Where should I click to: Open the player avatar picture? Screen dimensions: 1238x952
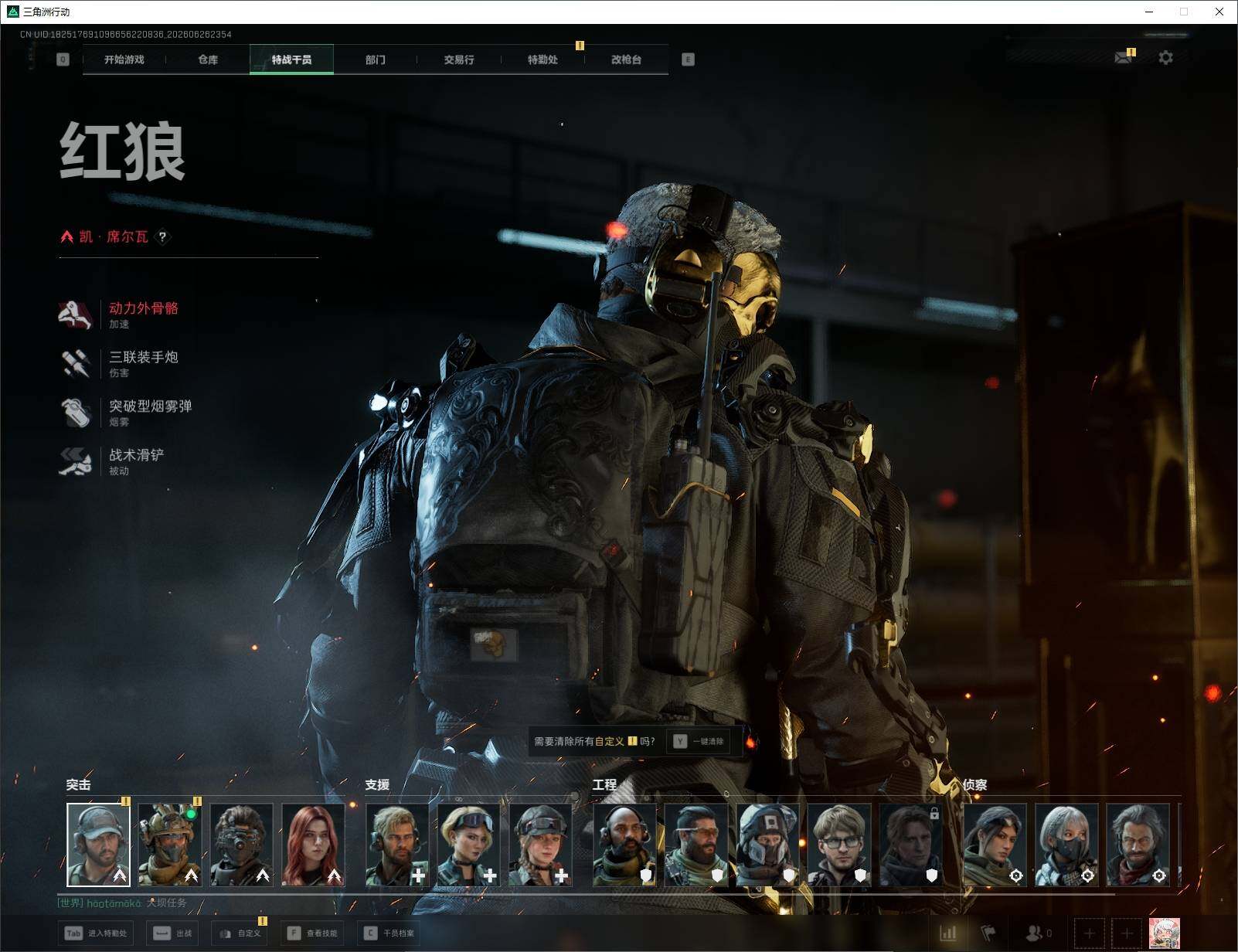[x=1165, y=933]
